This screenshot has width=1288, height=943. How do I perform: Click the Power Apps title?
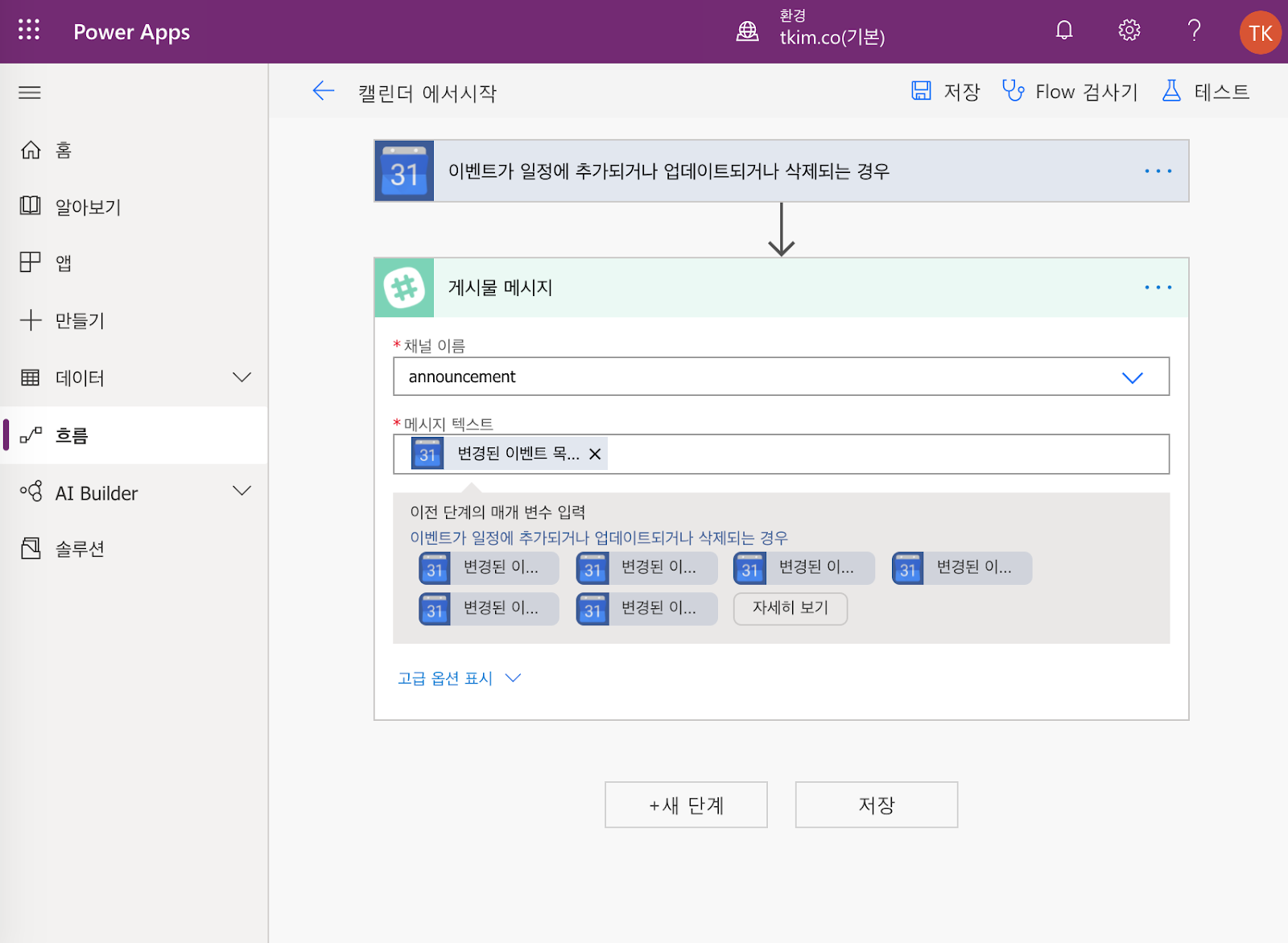tap(132, 31)
